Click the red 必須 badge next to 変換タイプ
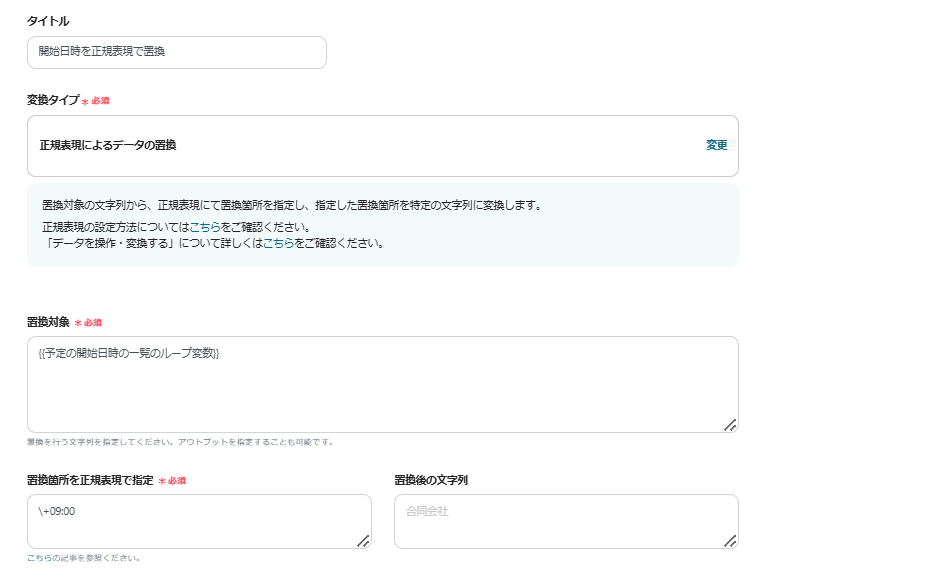943x585 pixels. tap(99, 101)
